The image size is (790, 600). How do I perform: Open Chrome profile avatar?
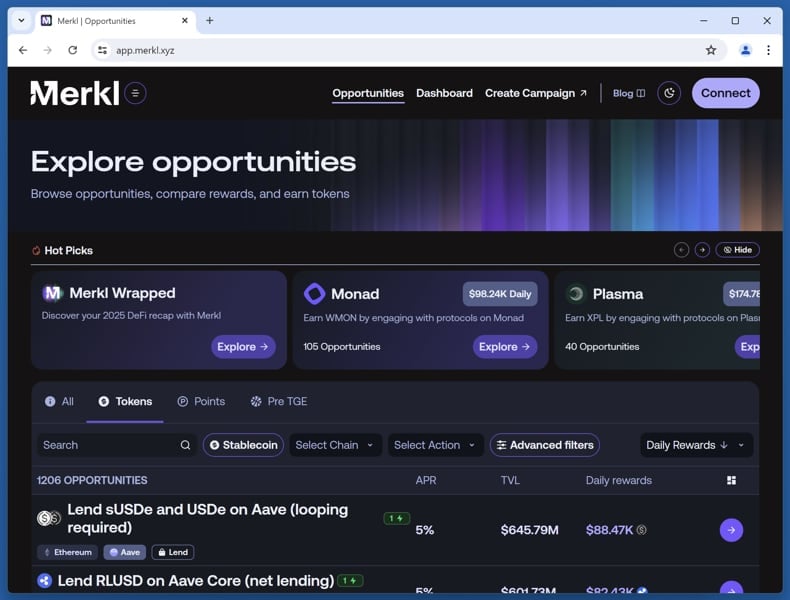tap(745, 50)
